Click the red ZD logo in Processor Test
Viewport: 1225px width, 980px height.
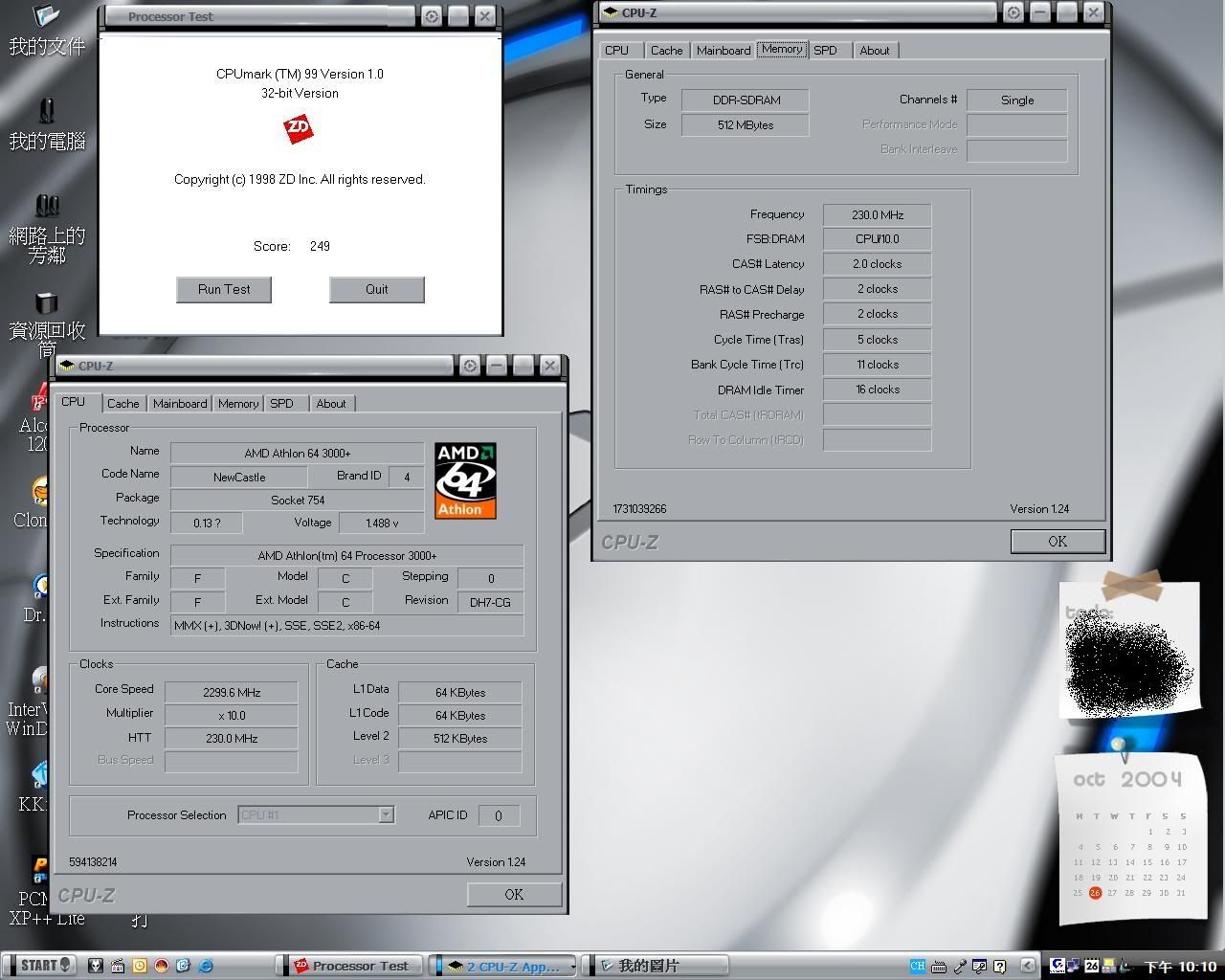[x=299, y=128]
